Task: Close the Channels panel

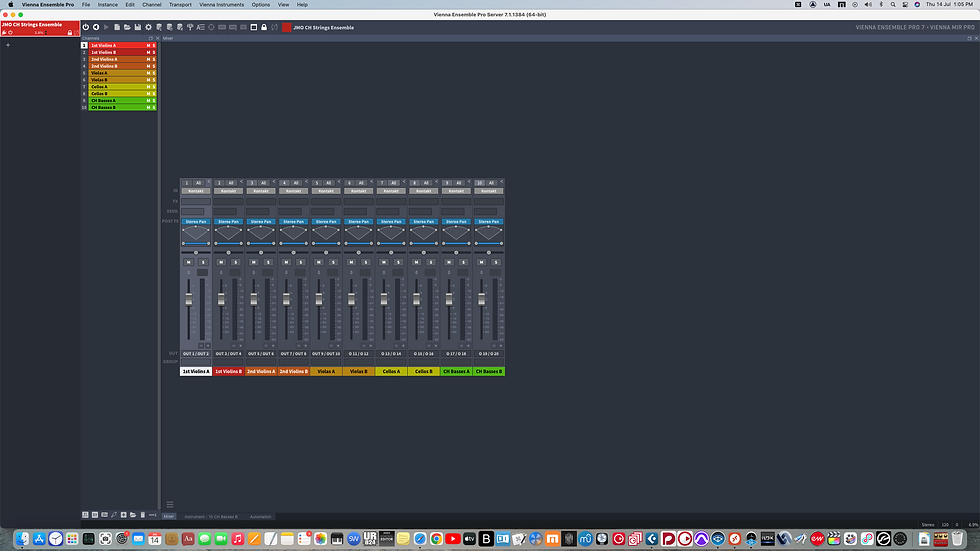Action: click(x=157, y=38)
